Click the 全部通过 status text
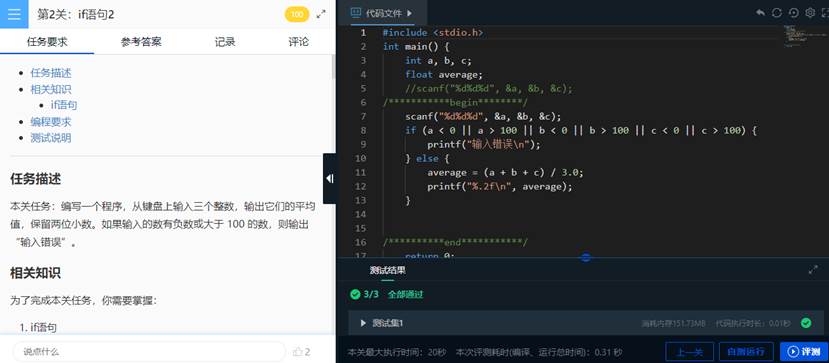 406,294
